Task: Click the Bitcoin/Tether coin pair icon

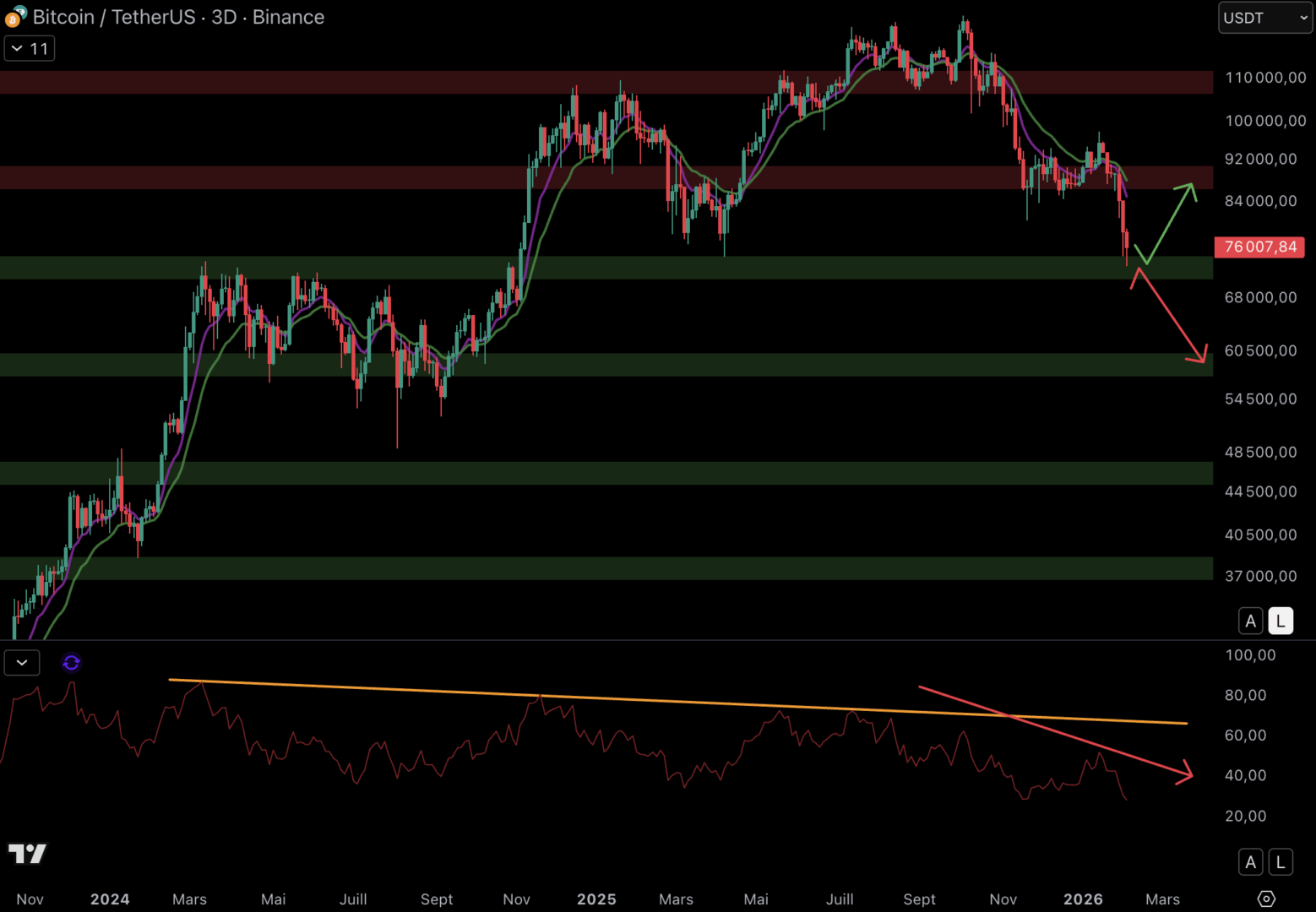Action: [x=15, y=17]
